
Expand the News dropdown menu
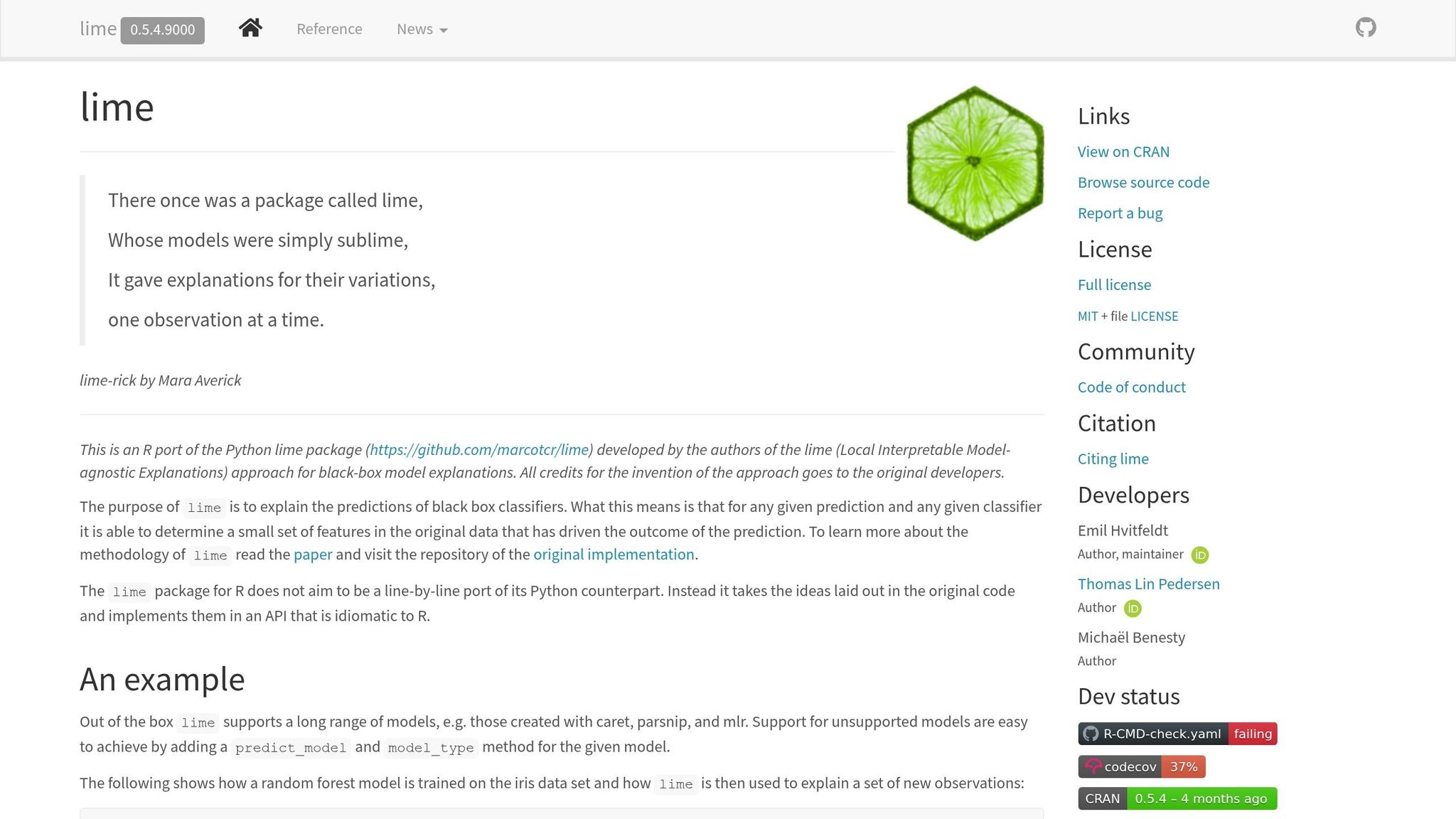[422, 30]
